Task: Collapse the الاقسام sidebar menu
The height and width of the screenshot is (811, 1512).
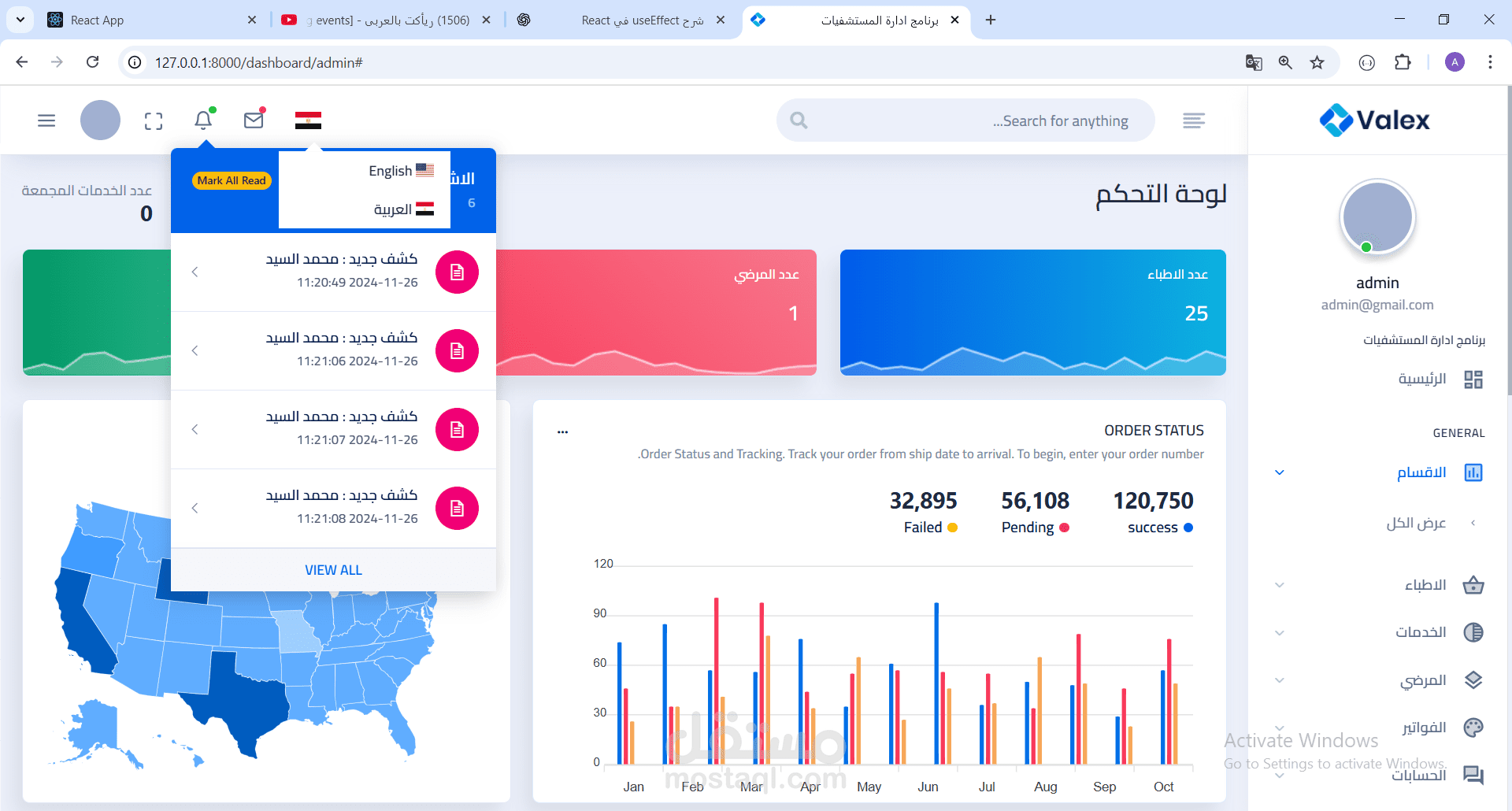Action: (1378, 472)
